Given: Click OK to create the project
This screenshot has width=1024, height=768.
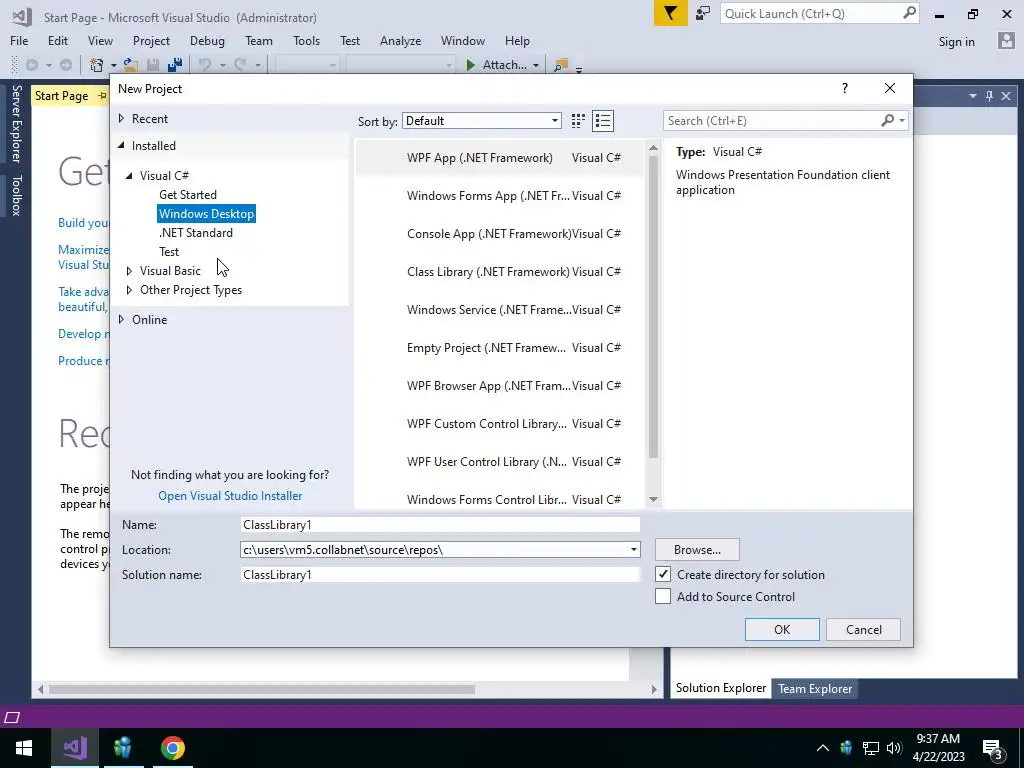Looking at the screenshot, I should pos(782,630).
